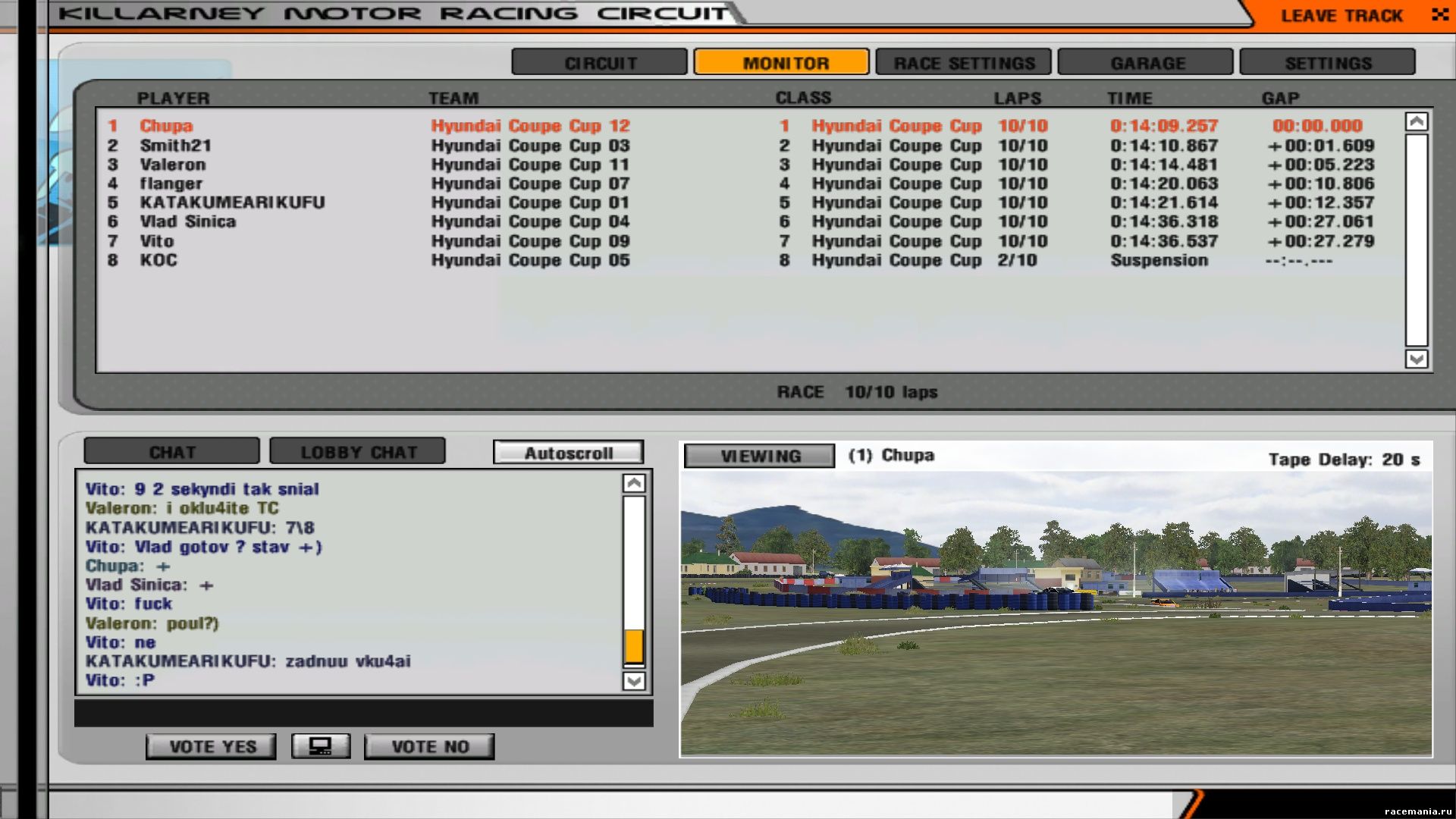Switch to the Chat tab

point(172,451)
